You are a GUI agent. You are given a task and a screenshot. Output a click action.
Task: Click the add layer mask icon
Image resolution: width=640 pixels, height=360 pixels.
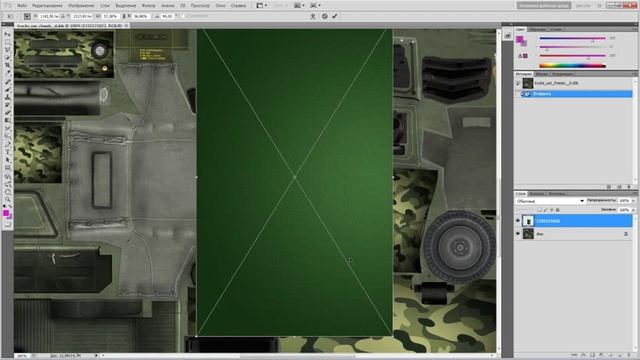[593, 355]
